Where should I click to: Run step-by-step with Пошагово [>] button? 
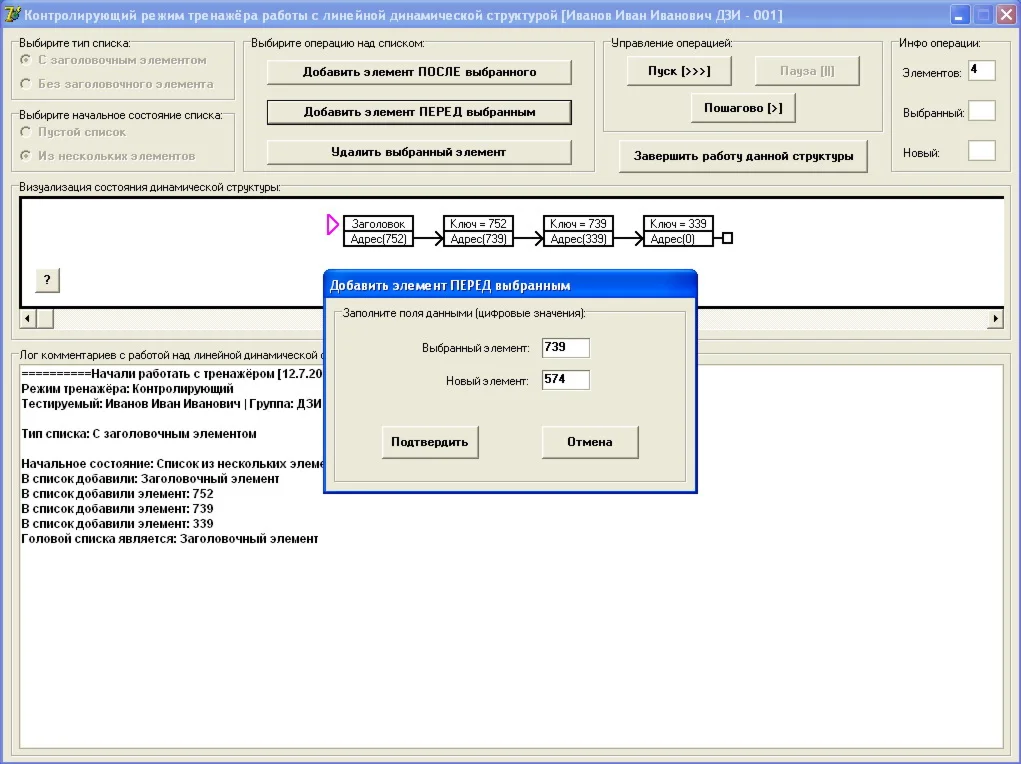pyautogui.click(x=743, y=108)
